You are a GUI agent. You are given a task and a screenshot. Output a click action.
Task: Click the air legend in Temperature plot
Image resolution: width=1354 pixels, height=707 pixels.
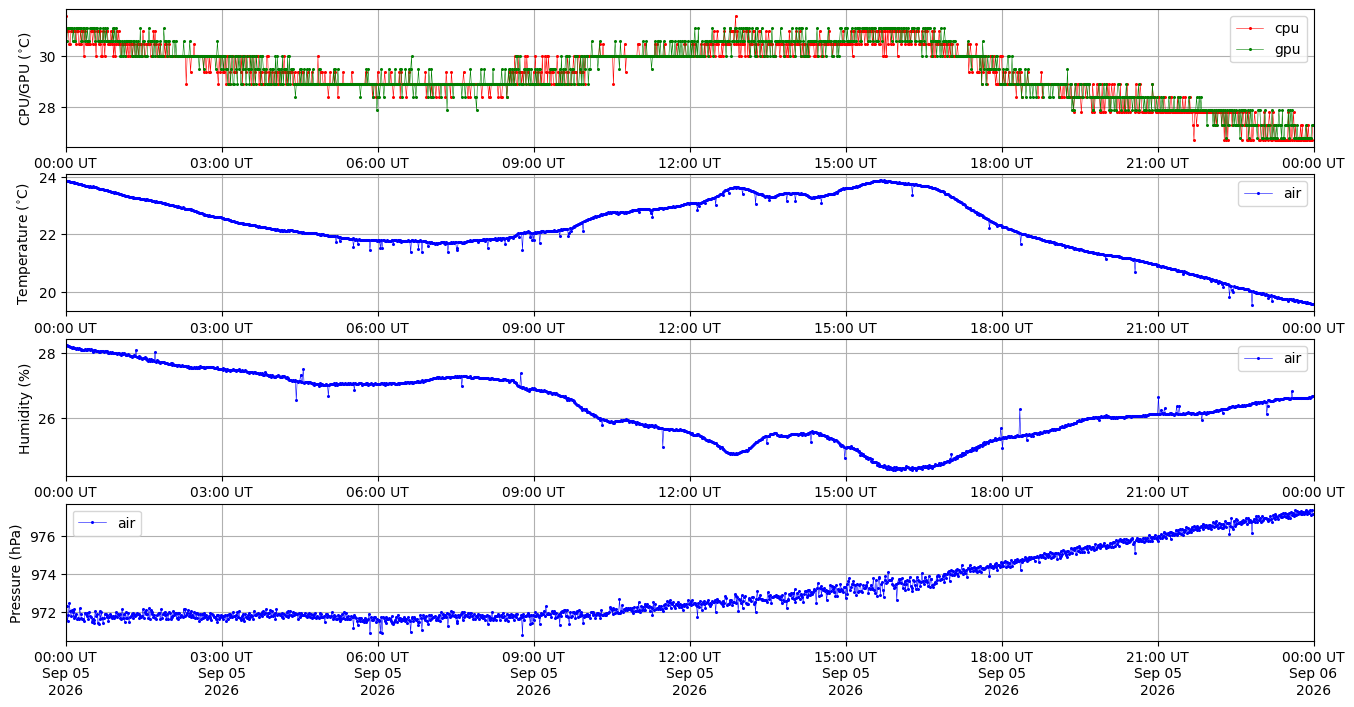[x=1273, y=194]
